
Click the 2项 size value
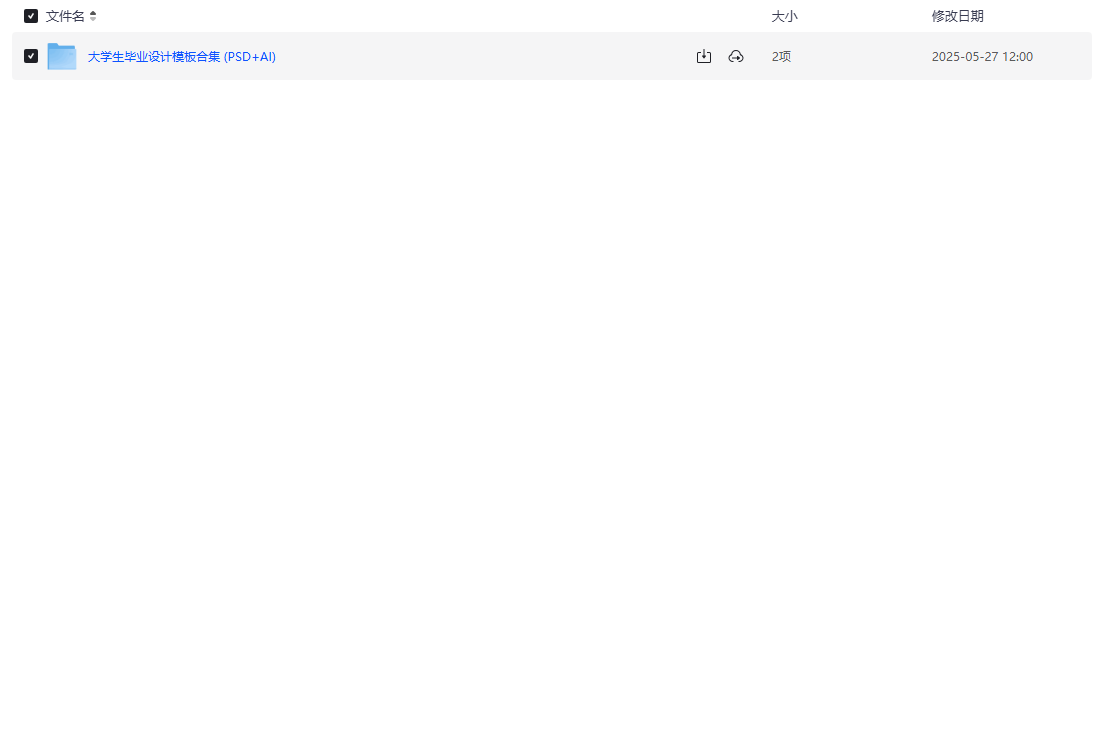point(781,57)
